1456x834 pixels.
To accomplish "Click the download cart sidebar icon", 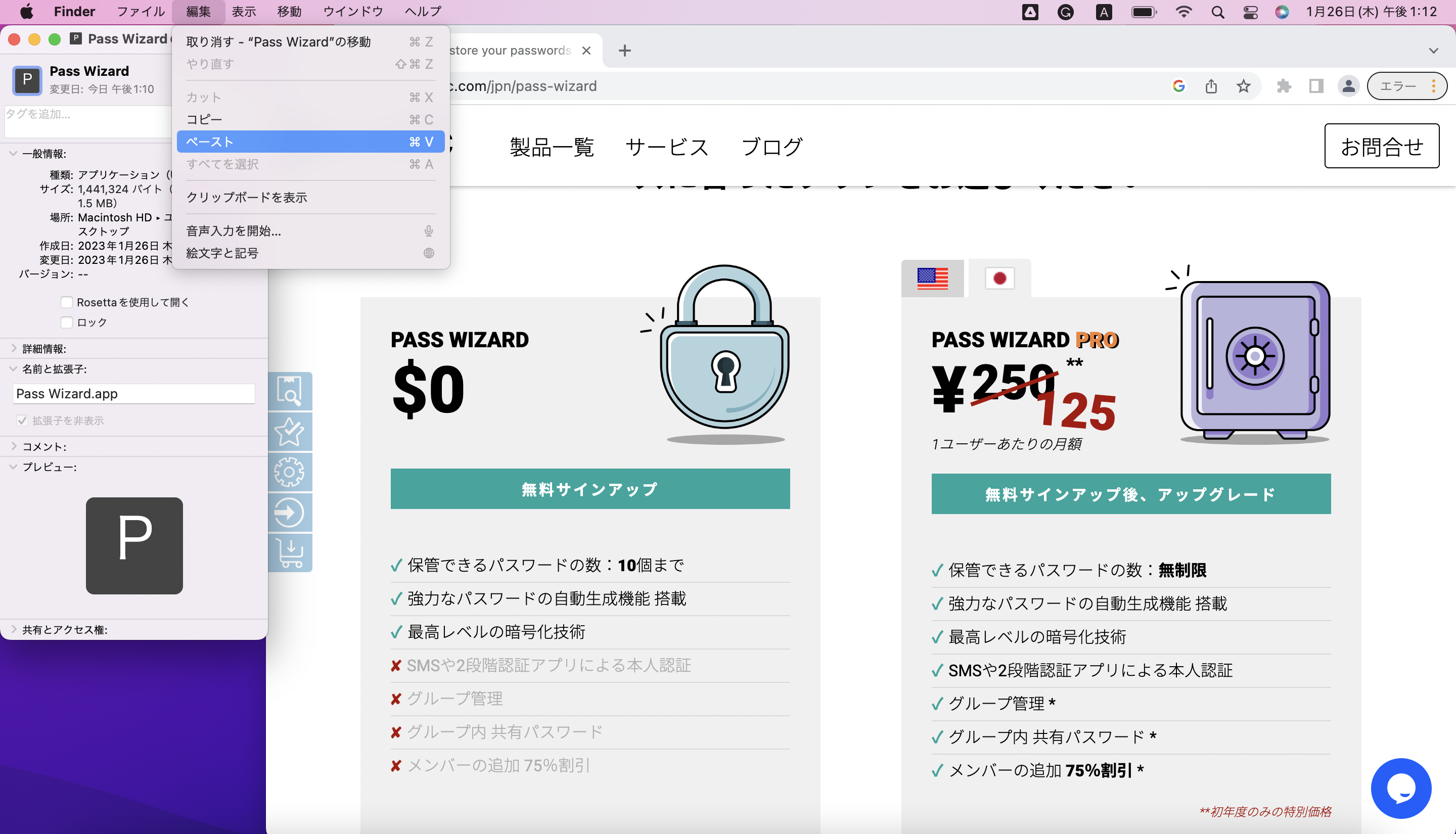I will pos(290,553).
